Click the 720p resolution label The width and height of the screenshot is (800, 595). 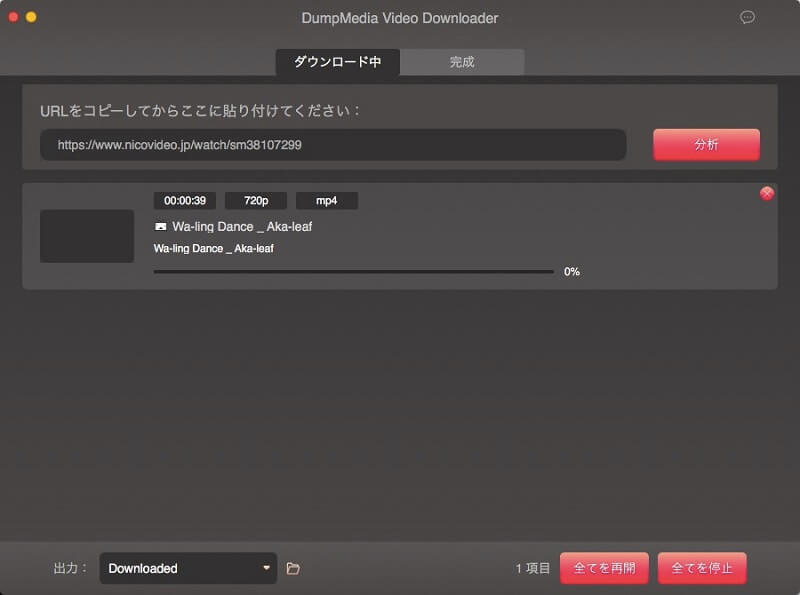tap(256, 201)
